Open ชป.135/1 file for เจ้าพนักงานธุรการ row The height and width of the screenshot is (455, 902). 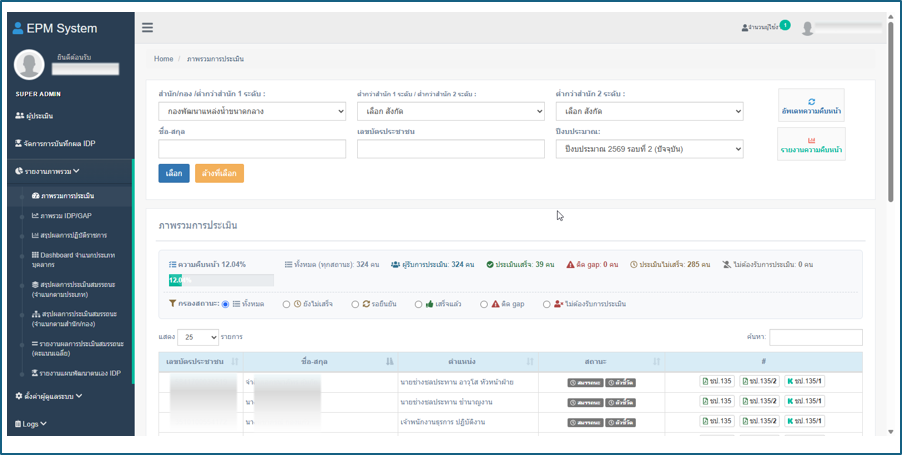[x=804, y=421]
